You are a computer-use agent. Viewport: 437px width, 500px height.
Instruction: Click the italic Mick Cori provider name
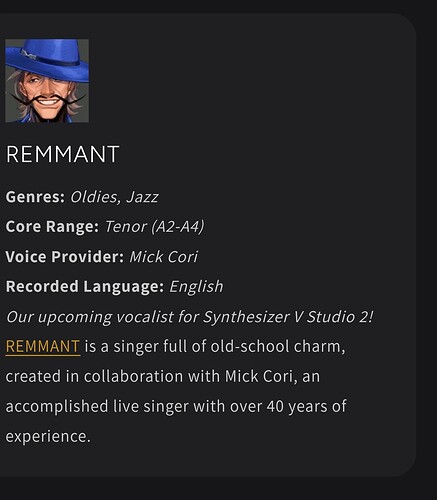pyautogui.click(x=163, y=257)
